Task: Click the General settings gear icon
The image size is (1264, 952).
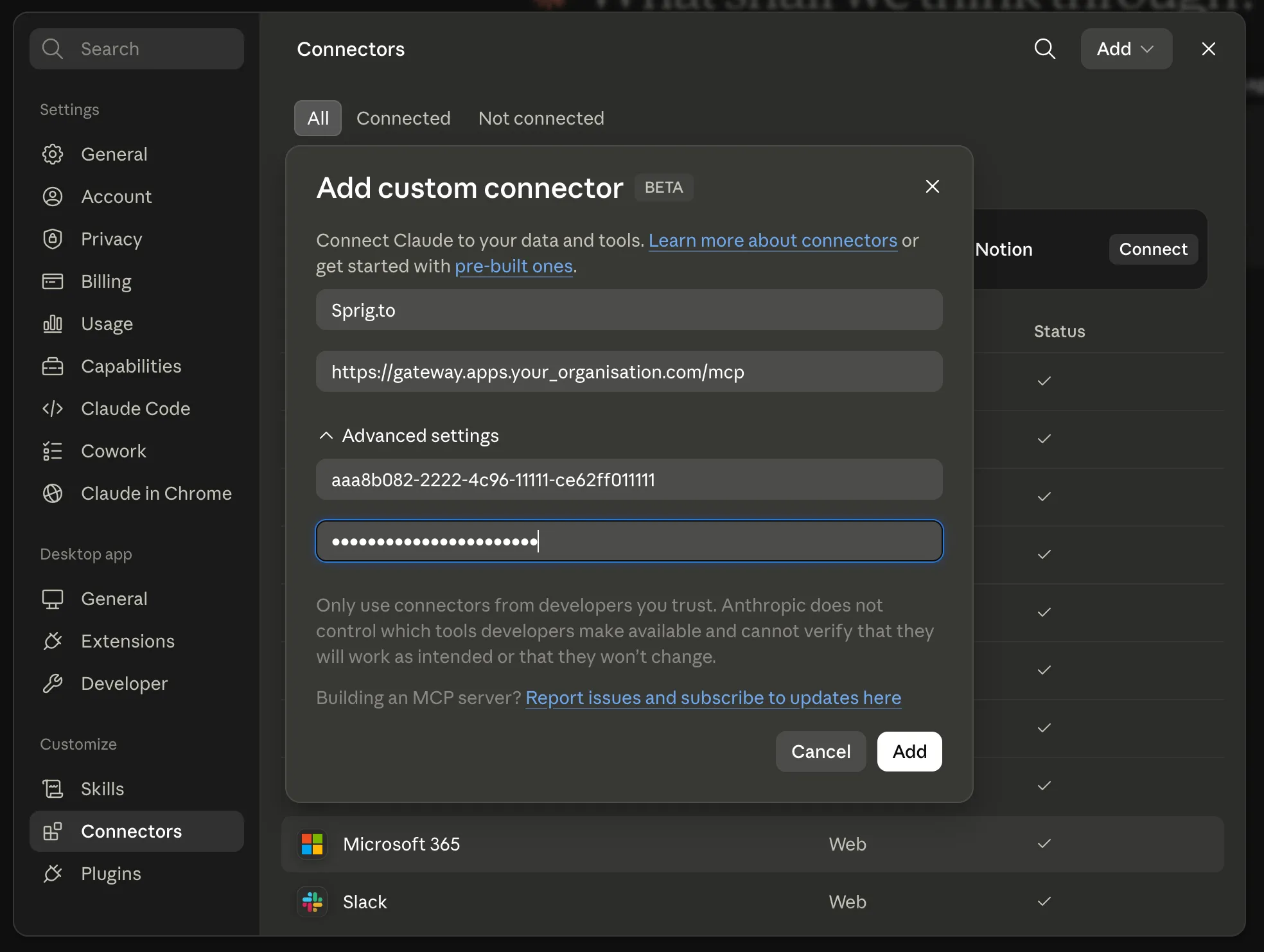Action: pyautogui.click(x=53, y=154)
